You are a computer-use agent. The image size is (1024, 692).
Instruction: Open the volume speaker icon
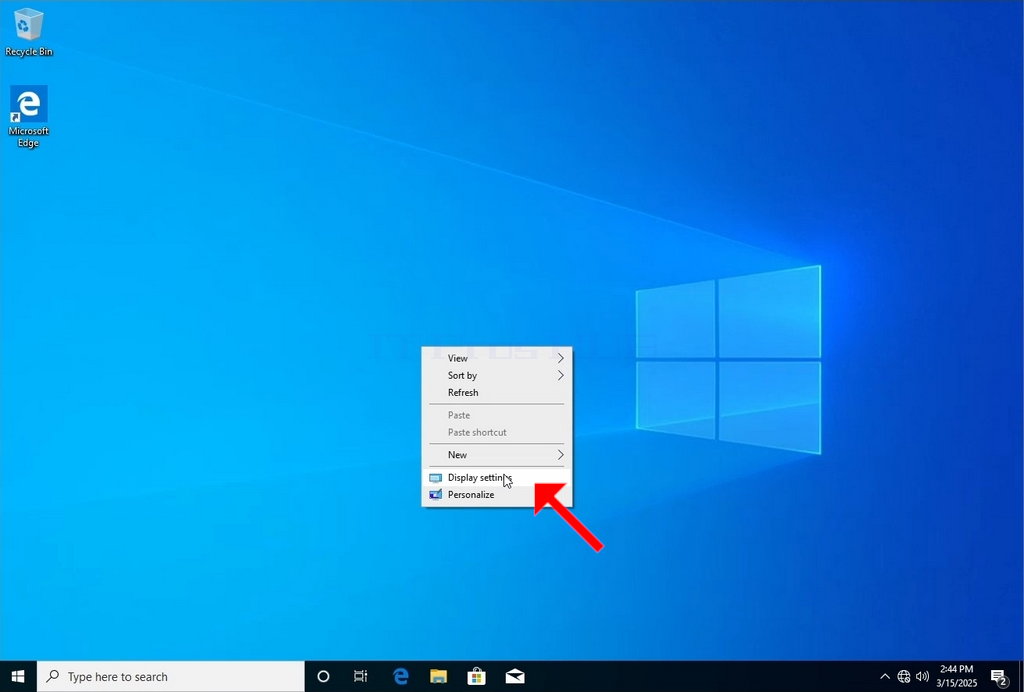[922, 676]
